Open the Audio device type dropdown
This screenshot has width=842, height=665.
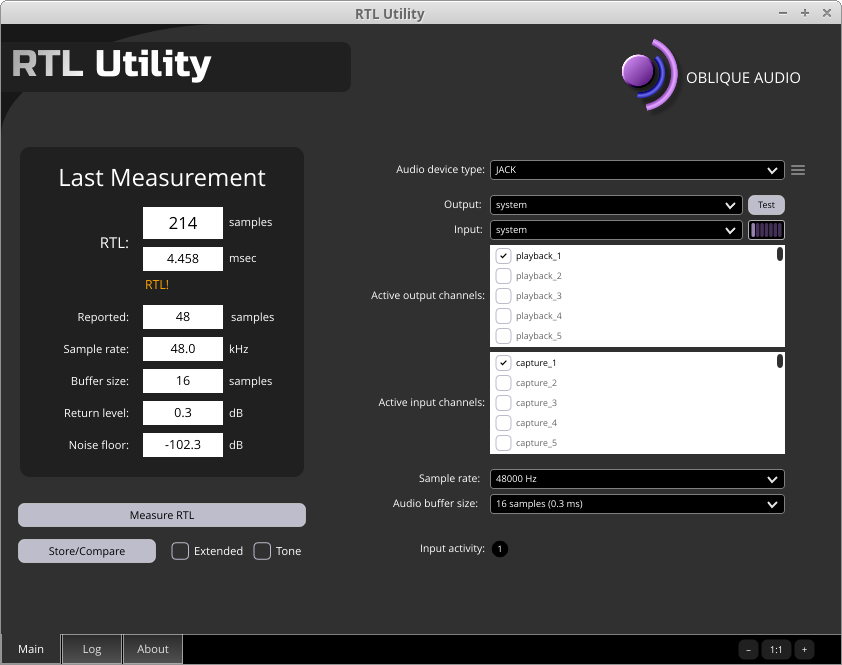click(637, 170)
